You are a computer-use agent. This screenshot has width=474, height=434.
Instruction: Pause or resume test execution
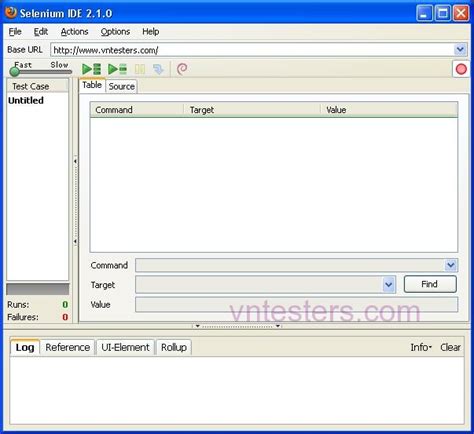click(x=140, y=69)
